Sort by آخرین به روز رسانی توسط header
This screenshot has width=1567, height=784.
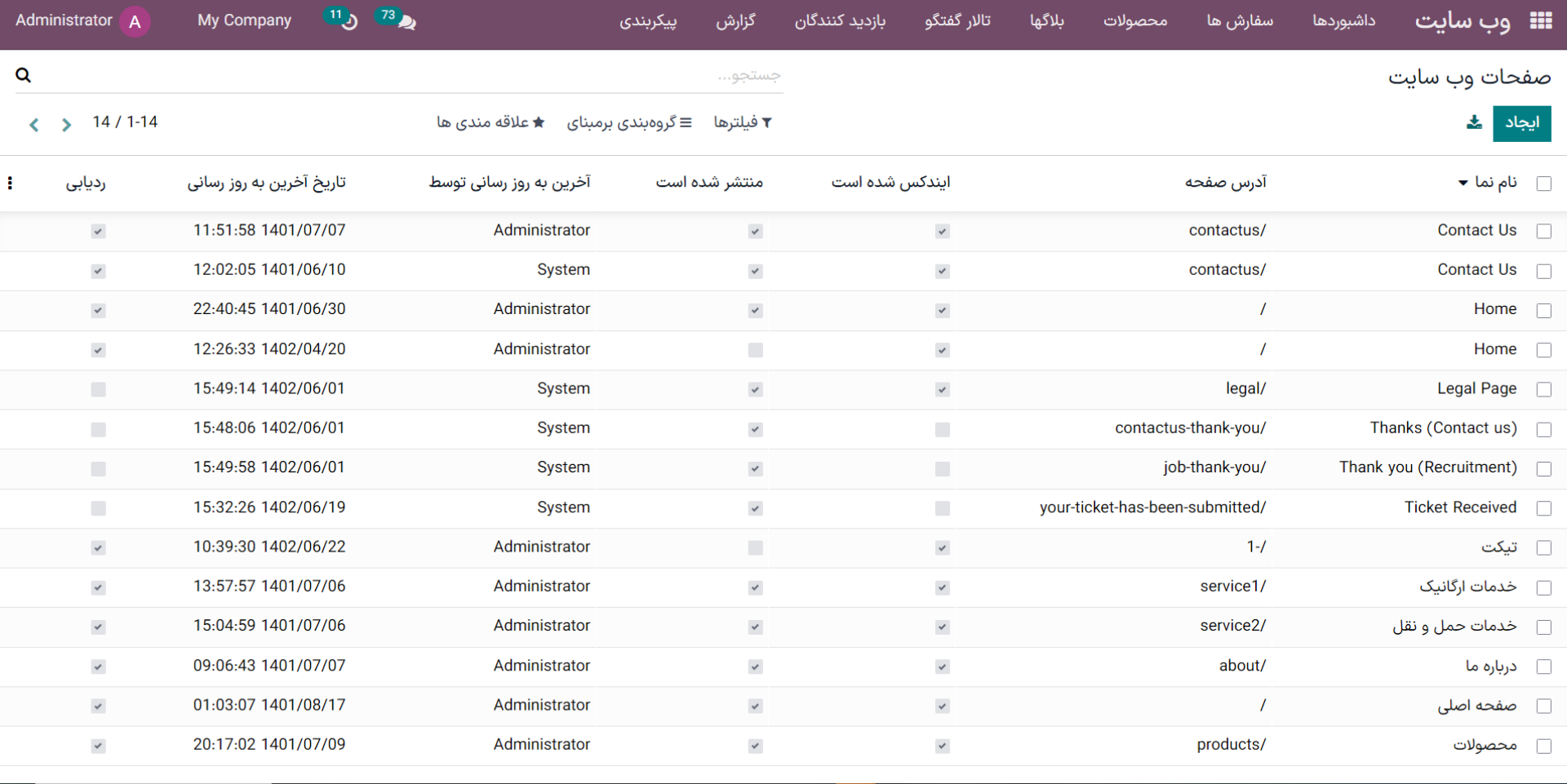[509, 182]
